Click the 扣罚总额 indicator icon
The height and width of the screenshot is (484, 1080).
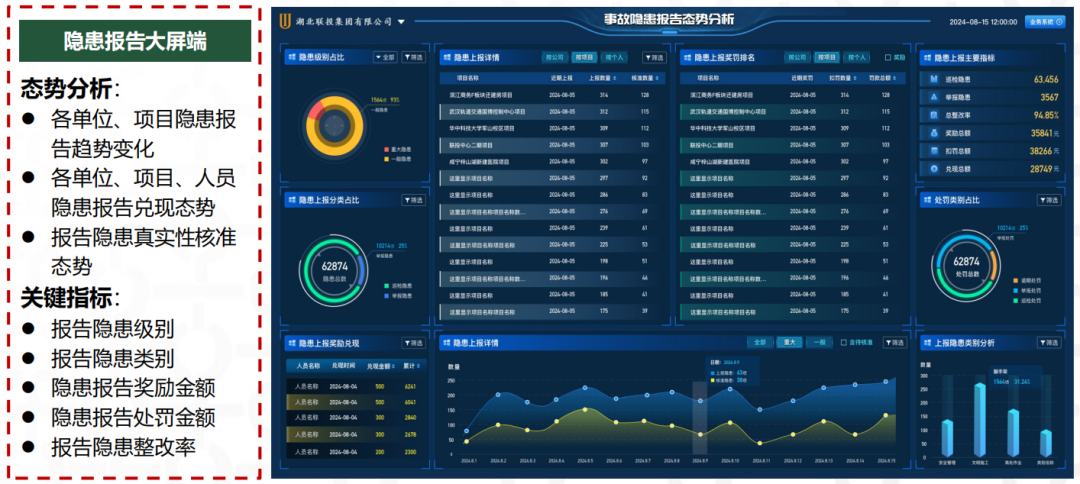[933, 151]
